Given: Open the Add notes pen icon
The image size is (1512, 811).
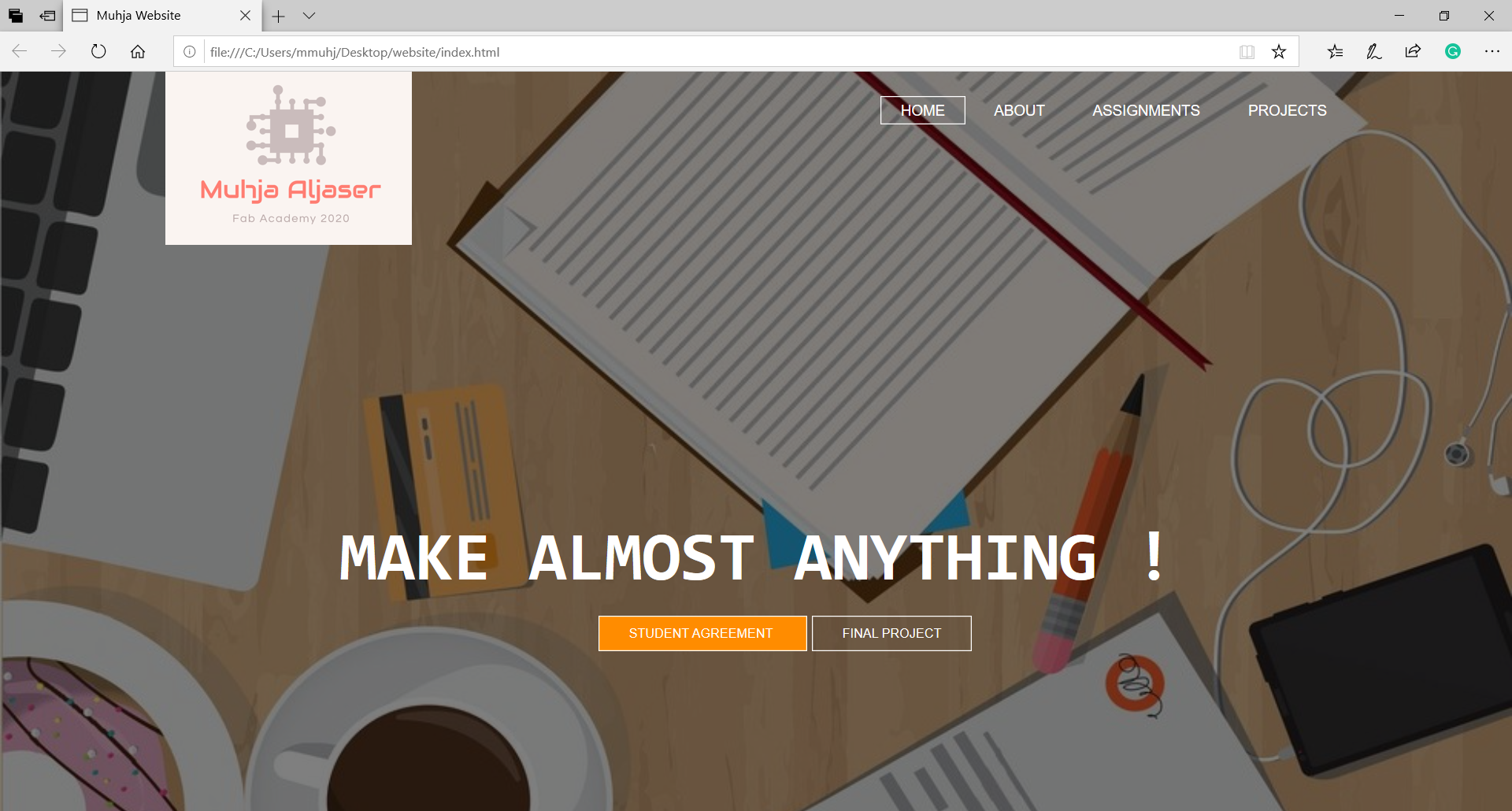Looking at the screenshot, I should click(x=1374, y=52).
